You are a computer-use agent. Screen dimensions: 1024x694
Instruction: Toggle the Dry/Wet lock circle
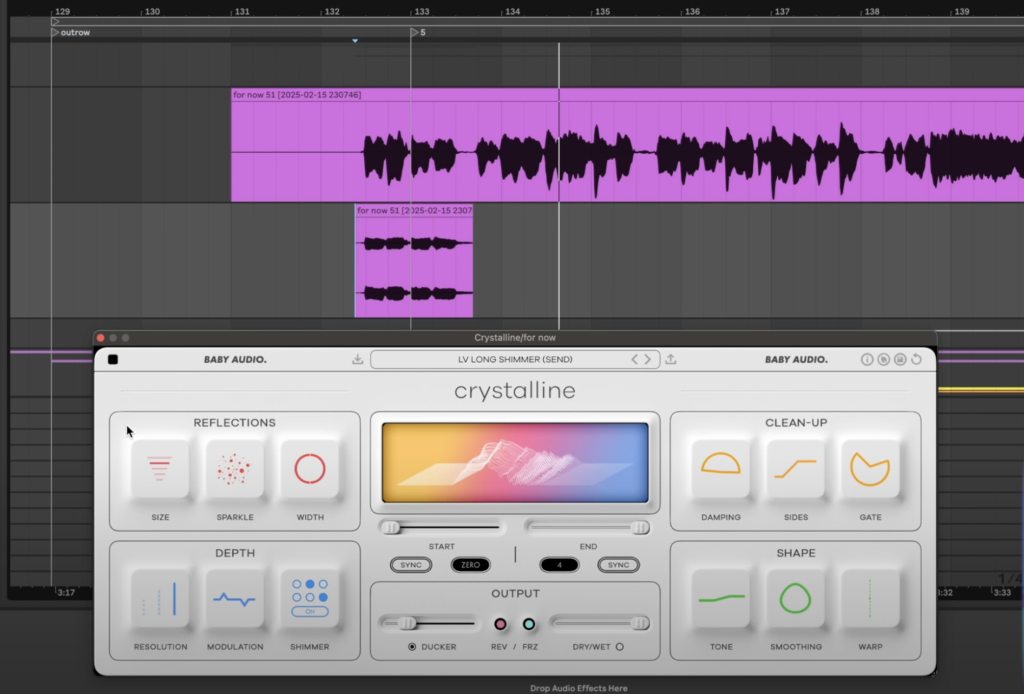click(x=620, y=647)
